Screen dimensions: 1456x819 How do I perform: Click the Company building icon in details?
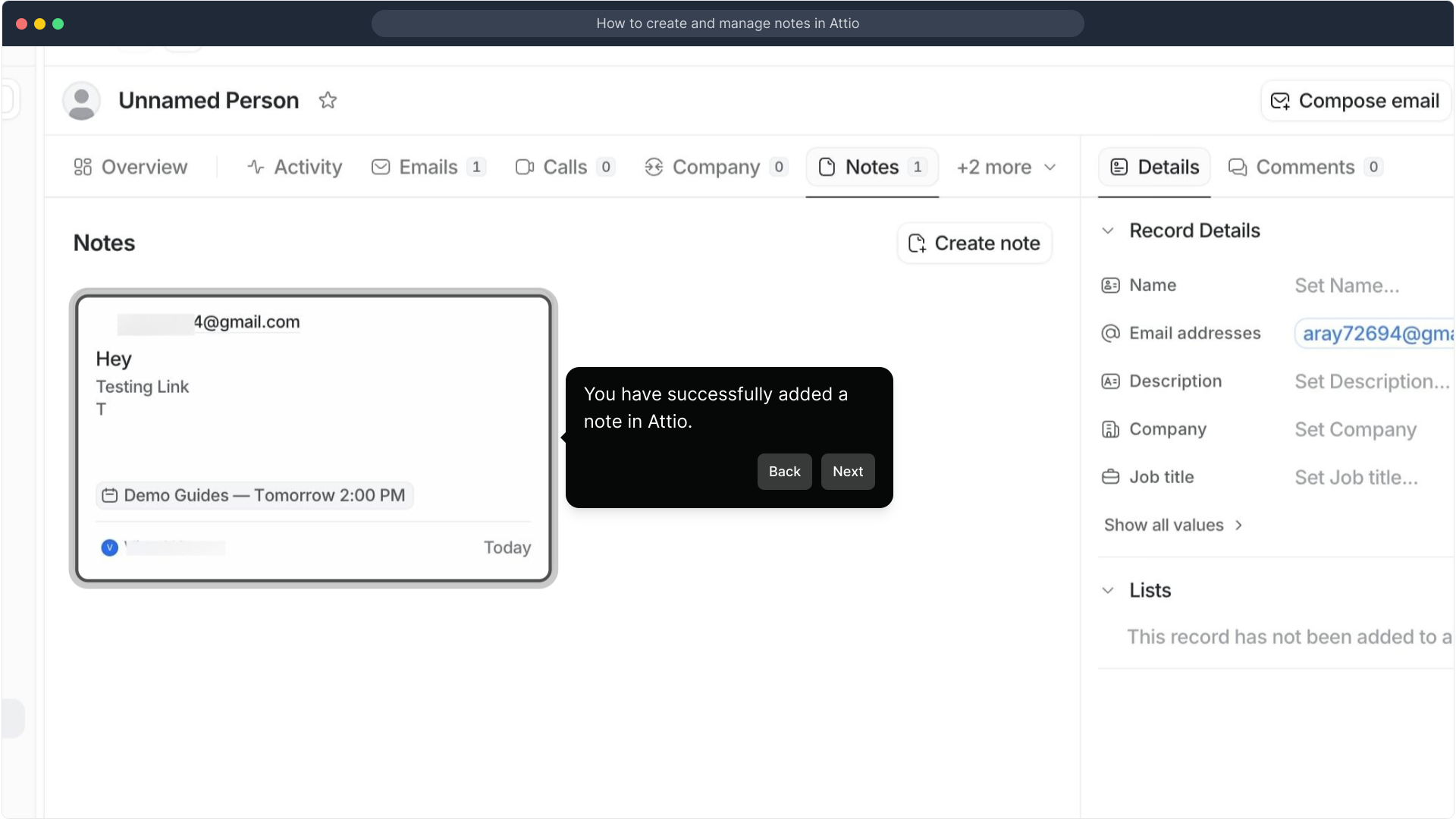(1110, 429)
